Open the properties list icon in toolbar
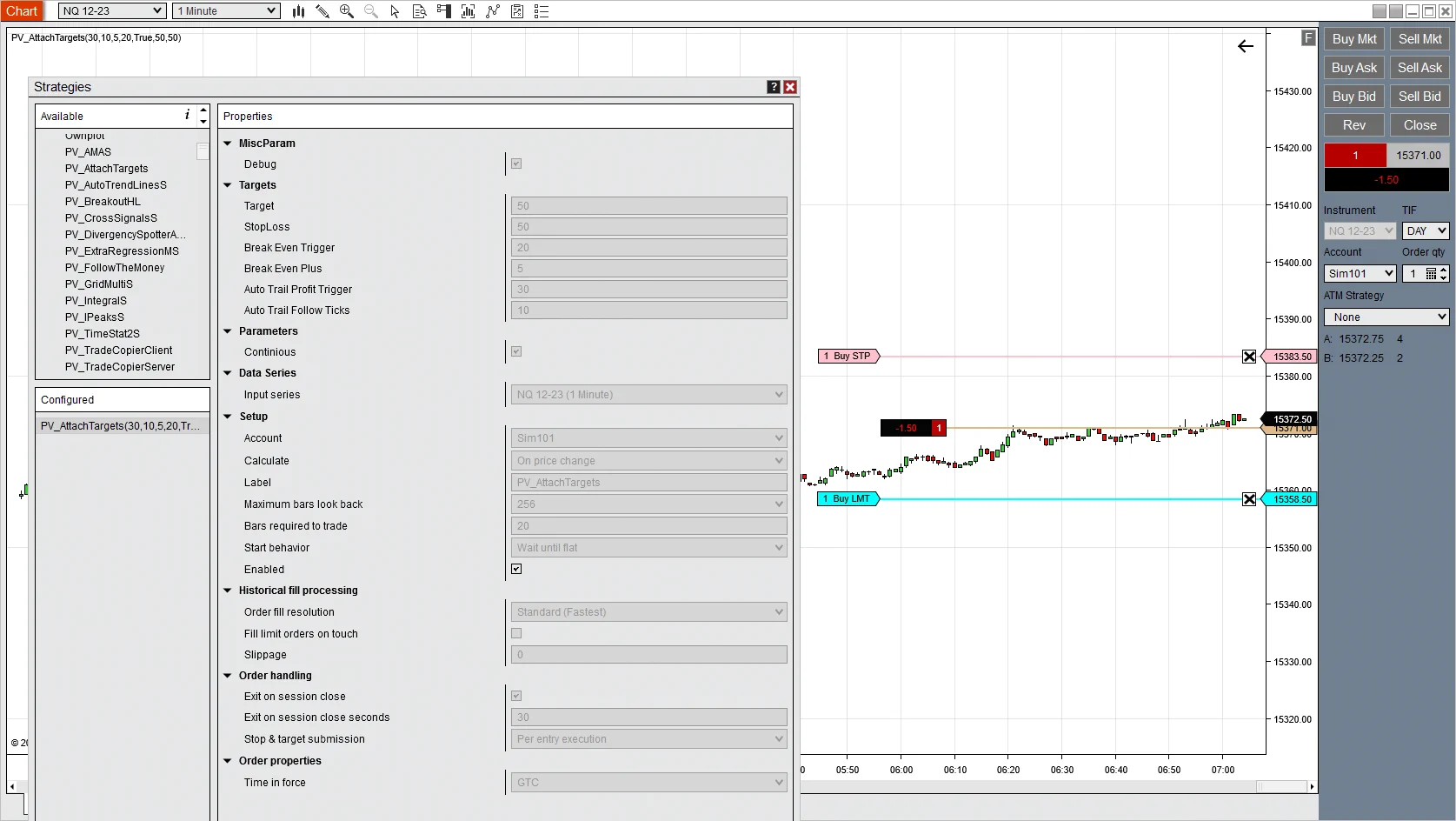This screenshot has width=1456, height=821. pyautogui.click(x=542, y=11)
